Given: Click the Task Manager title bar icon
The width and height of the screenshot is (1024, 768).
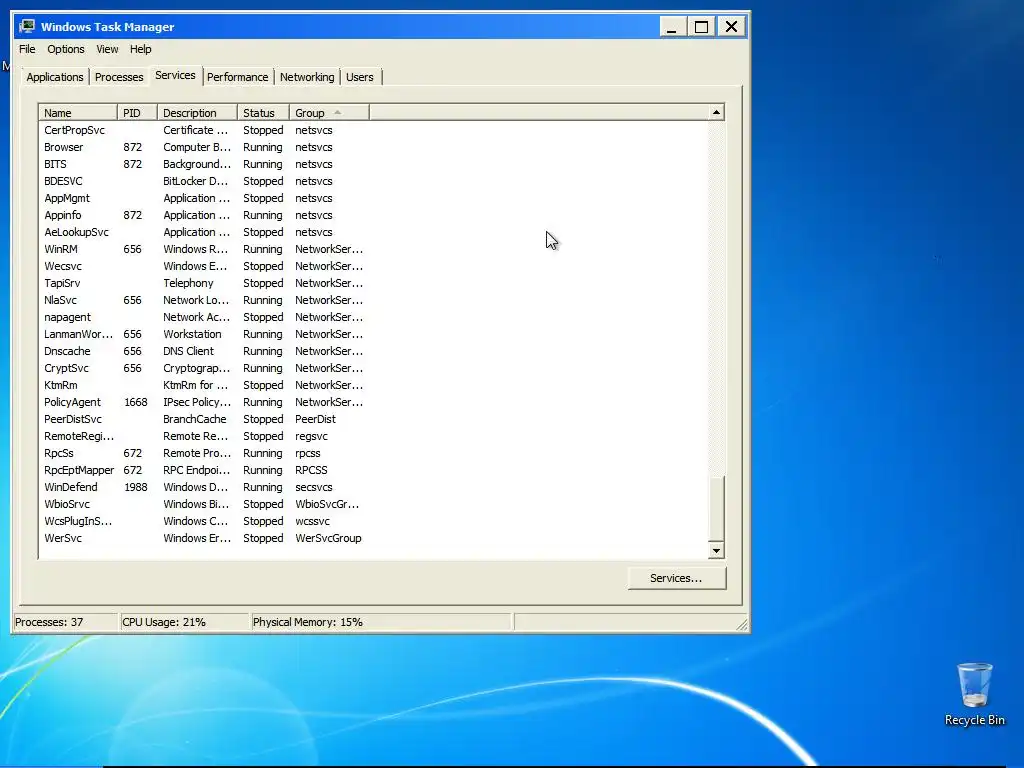Looking at the screenshot, I should (x=27, y=26).
